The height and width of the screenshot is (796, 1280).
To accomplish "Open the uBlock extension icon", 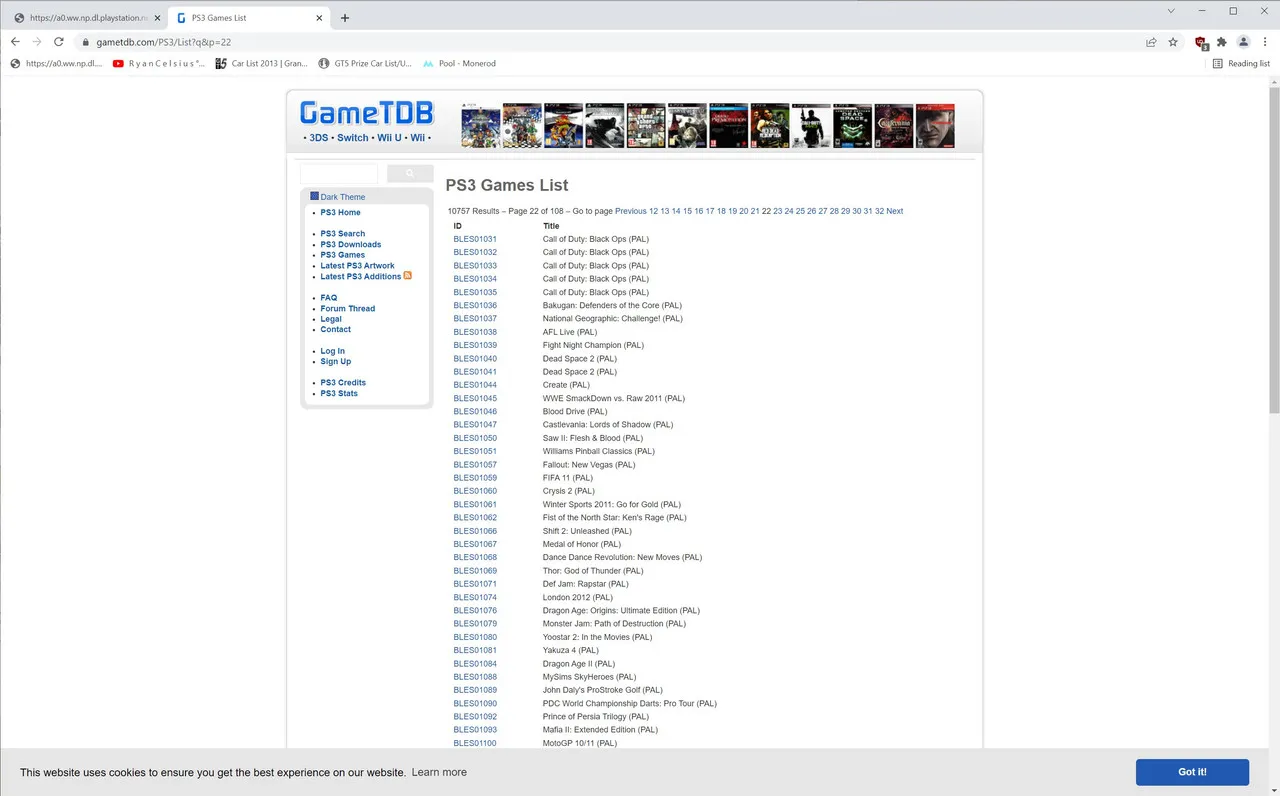I will 1201,42.
